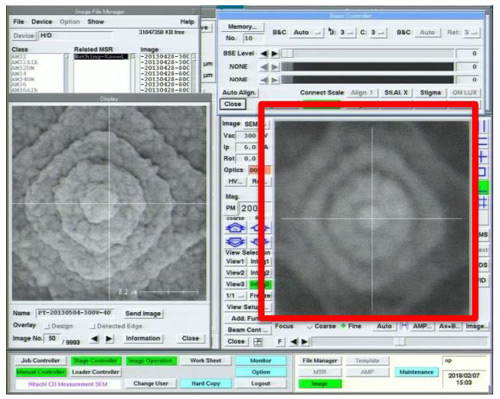Click the grid icon beside Close

point(258,342)
